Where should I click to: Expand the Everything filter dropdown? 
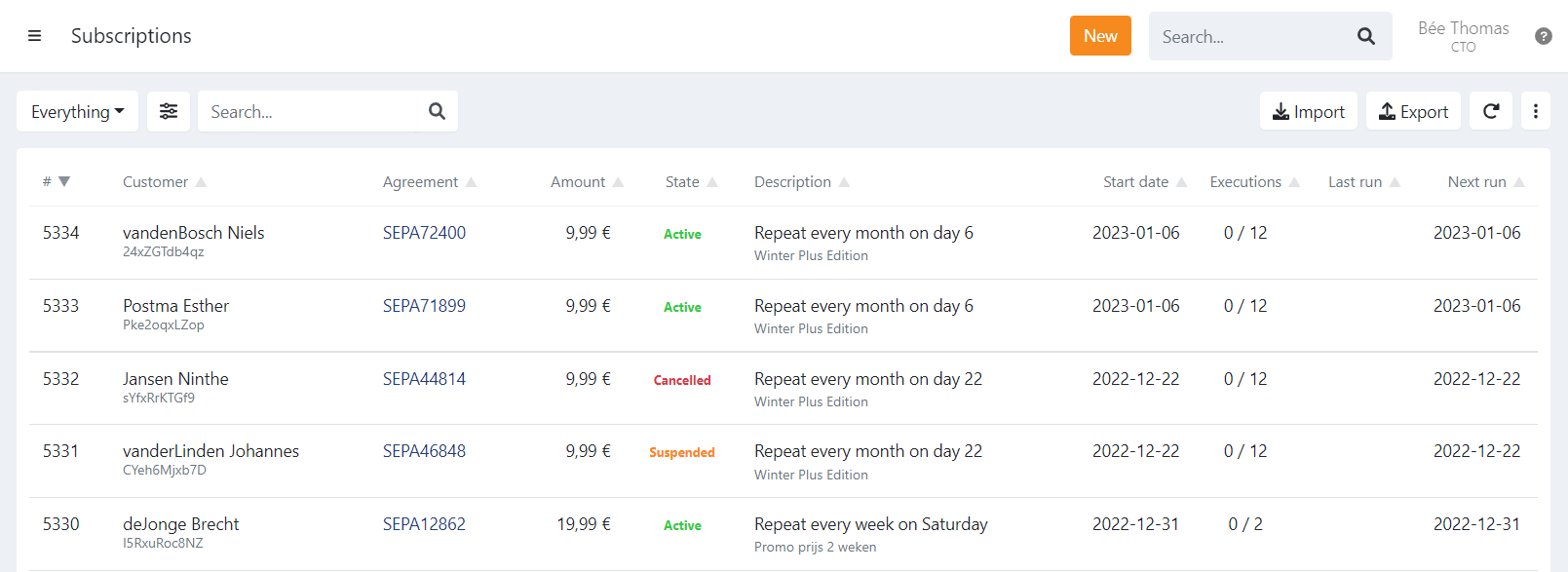click(77, 111)
